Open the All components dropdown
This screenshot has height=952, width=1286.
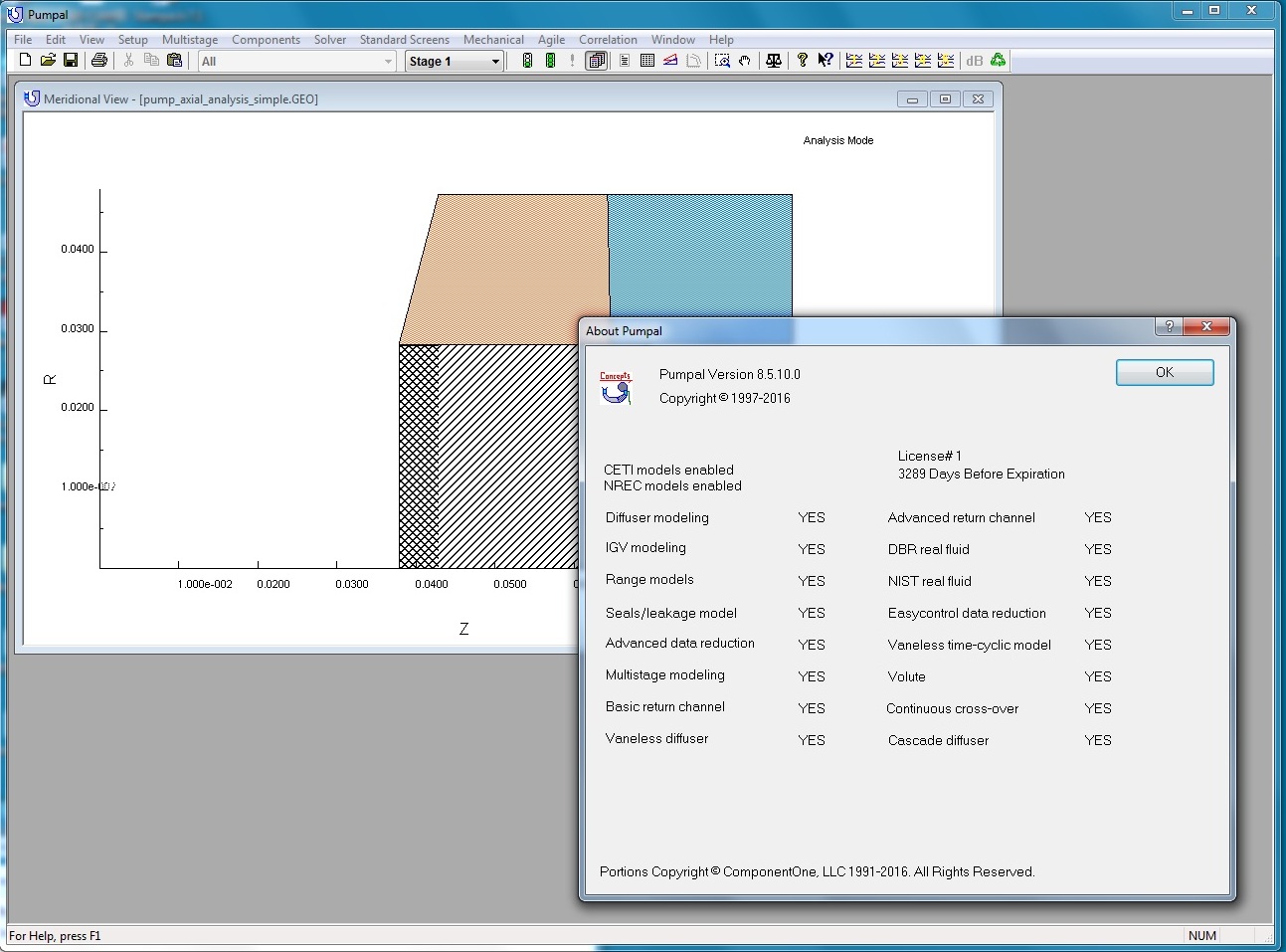[297, 62]
